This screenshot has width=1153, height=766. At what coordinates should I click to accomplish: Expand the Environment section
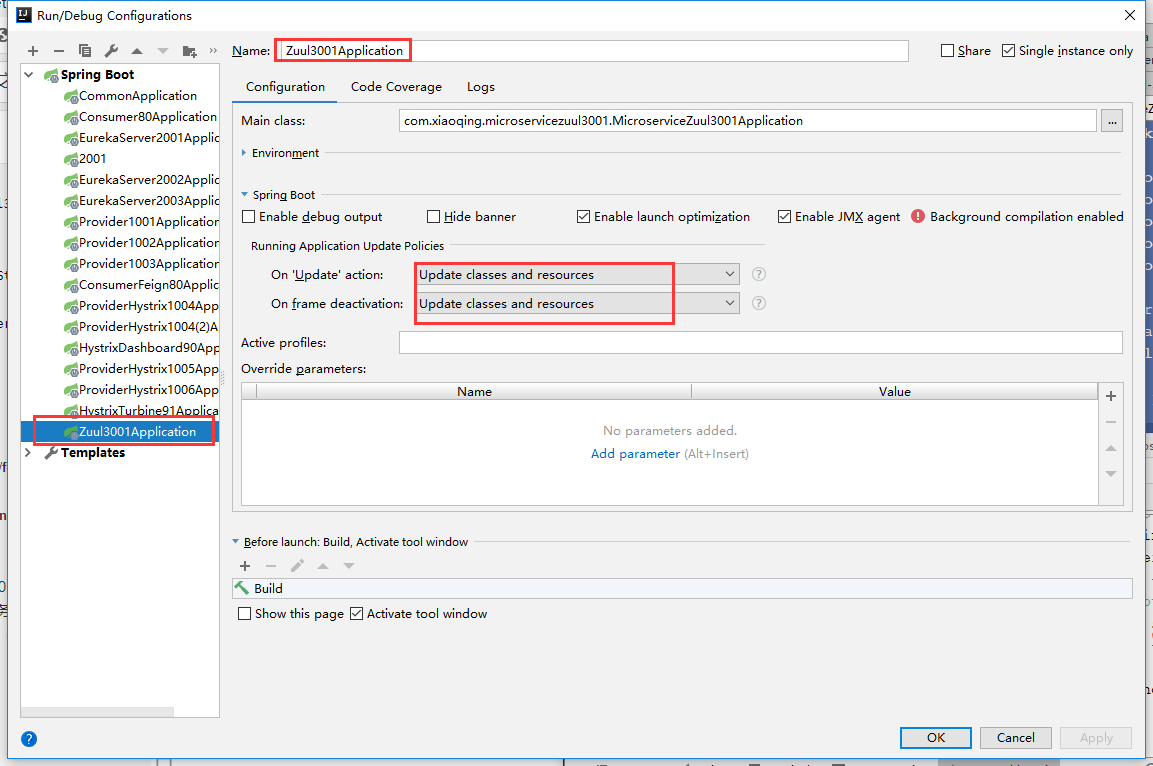[x=243, y=153]
